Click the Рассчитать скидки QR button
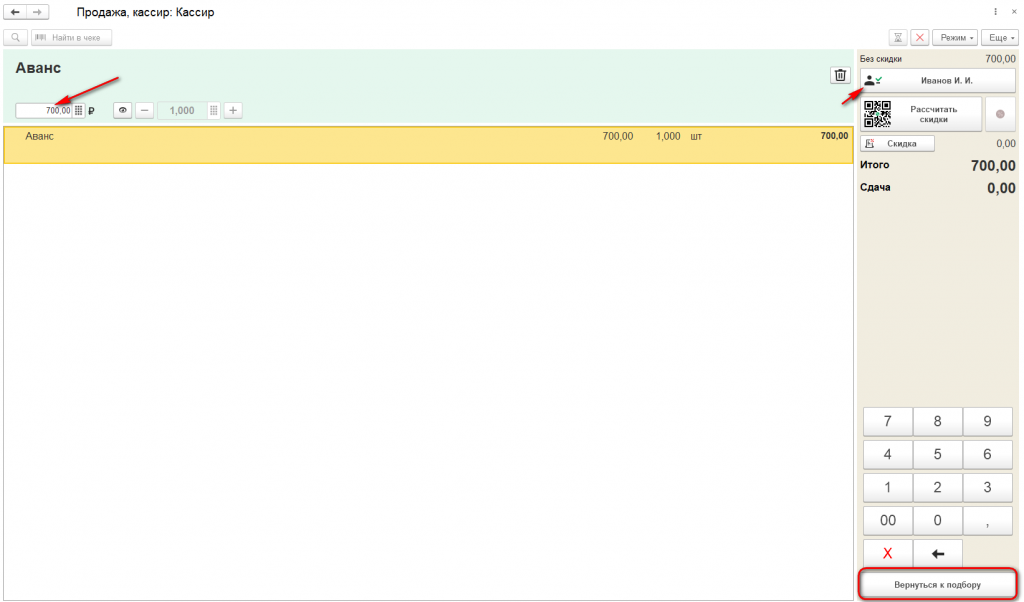The width and height of the screenshot is (1024, 602). pos(921,114)
